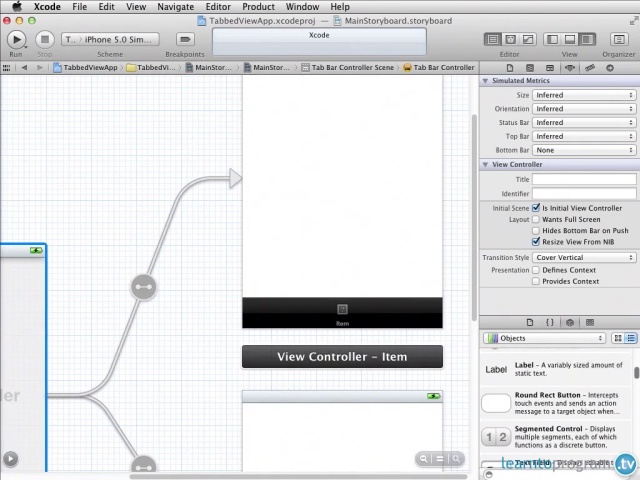The width and height of the screenshot is (640, 480).
Task: Open the Transition Style dropdown
Action: [x=584, y=258]
